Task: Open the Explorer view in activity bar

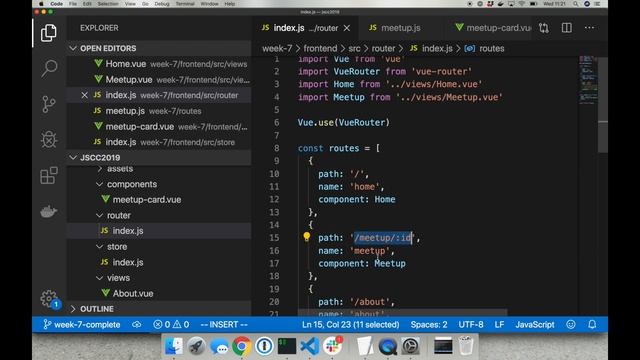Action: [49, 33]
